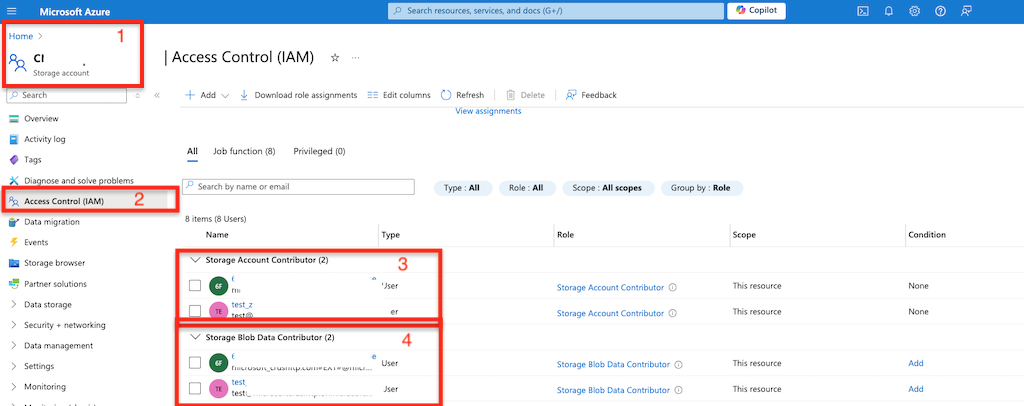Open the Azure portal hamburger menu

point(12,12)
